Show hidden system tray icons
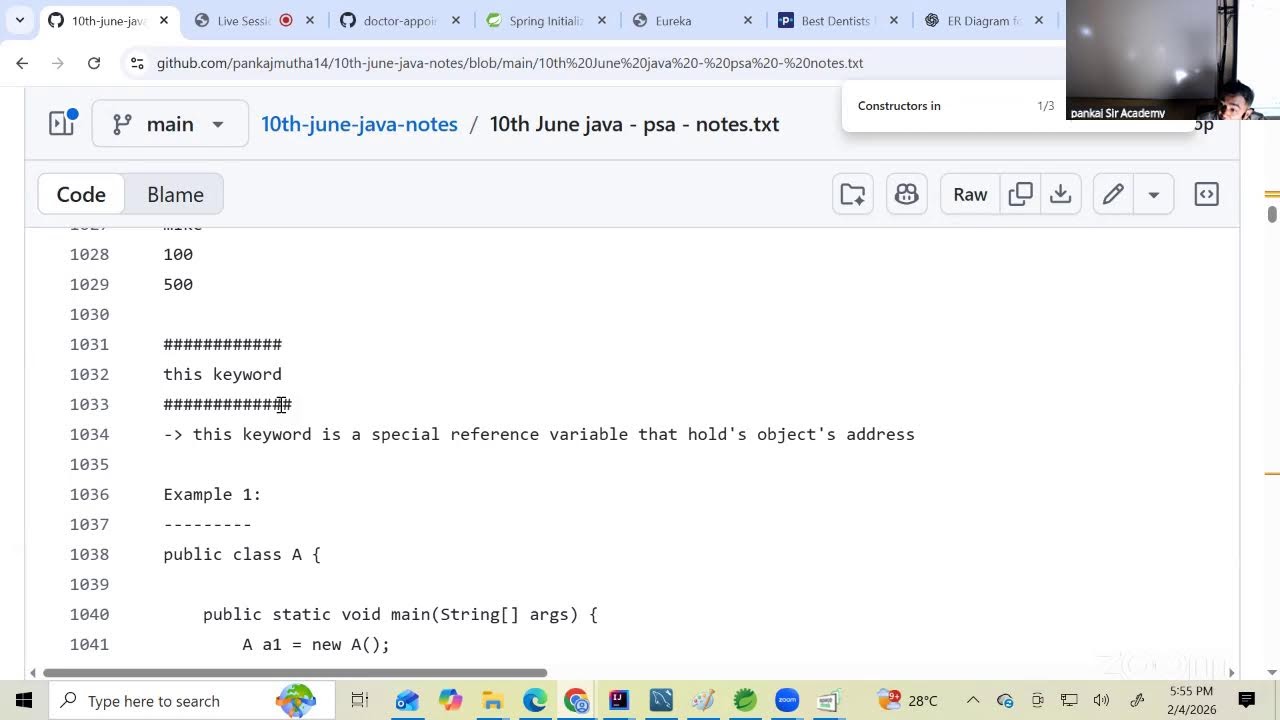 [972, 700]
